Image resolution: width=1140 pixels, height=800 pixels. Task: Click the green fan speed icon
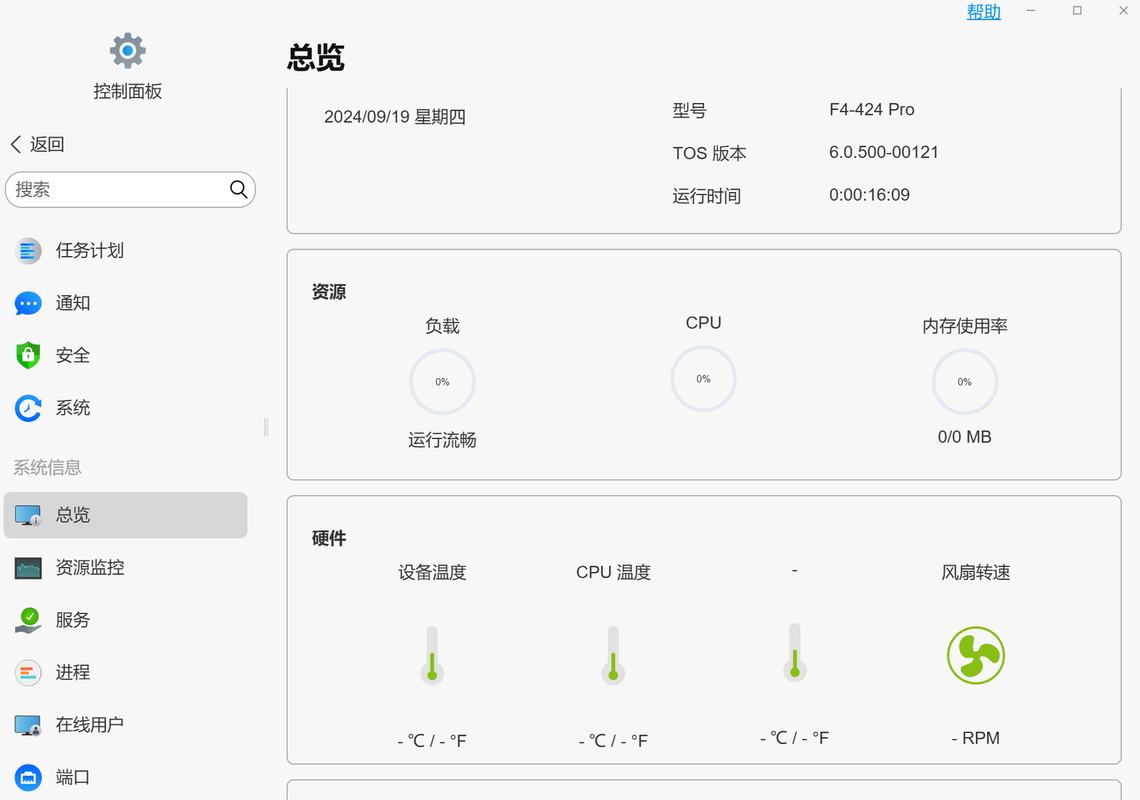[x=976, y=655]
